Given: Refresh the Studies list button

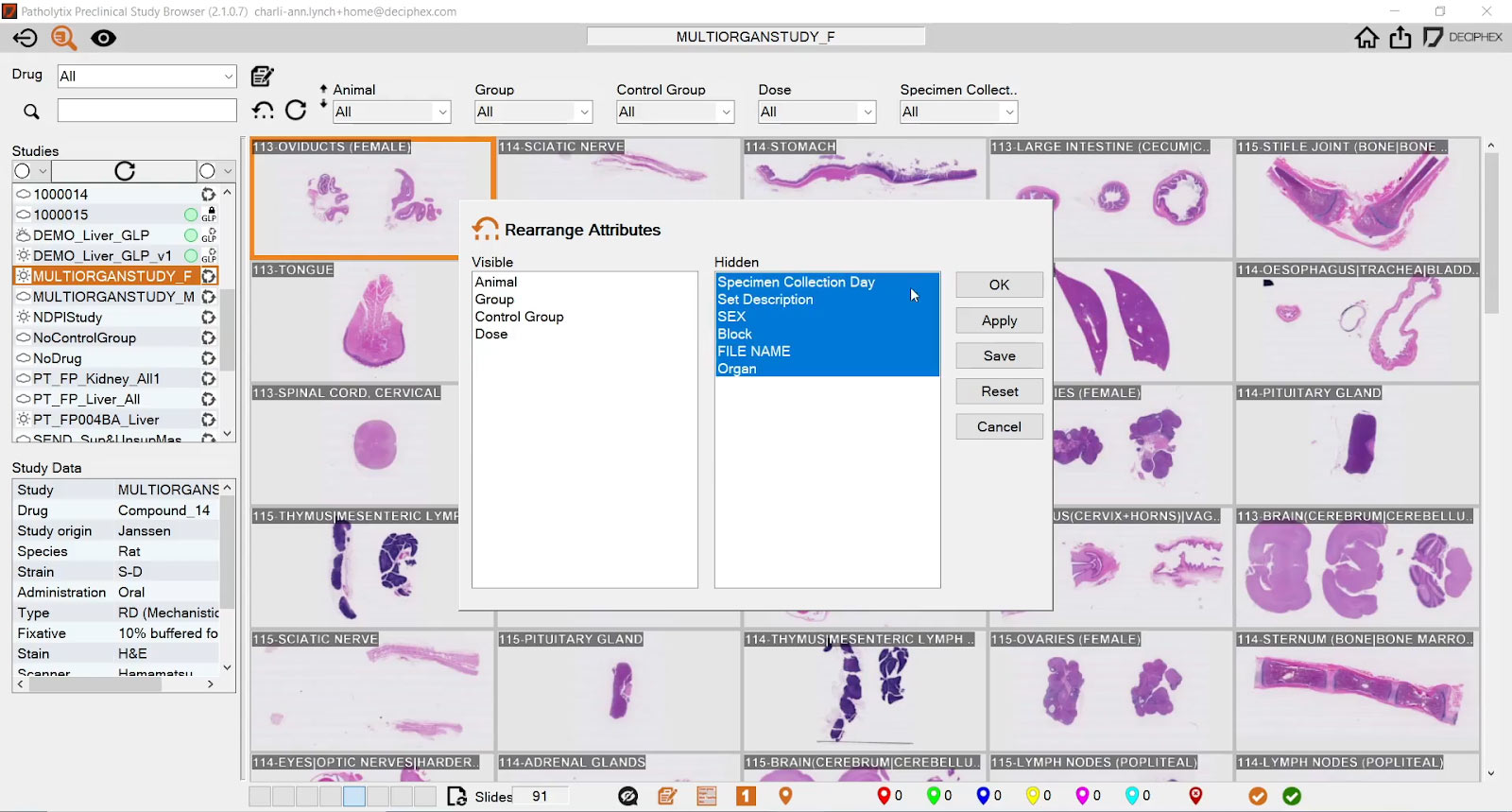Looking at the screenshot, I should [x=124, y=171].
